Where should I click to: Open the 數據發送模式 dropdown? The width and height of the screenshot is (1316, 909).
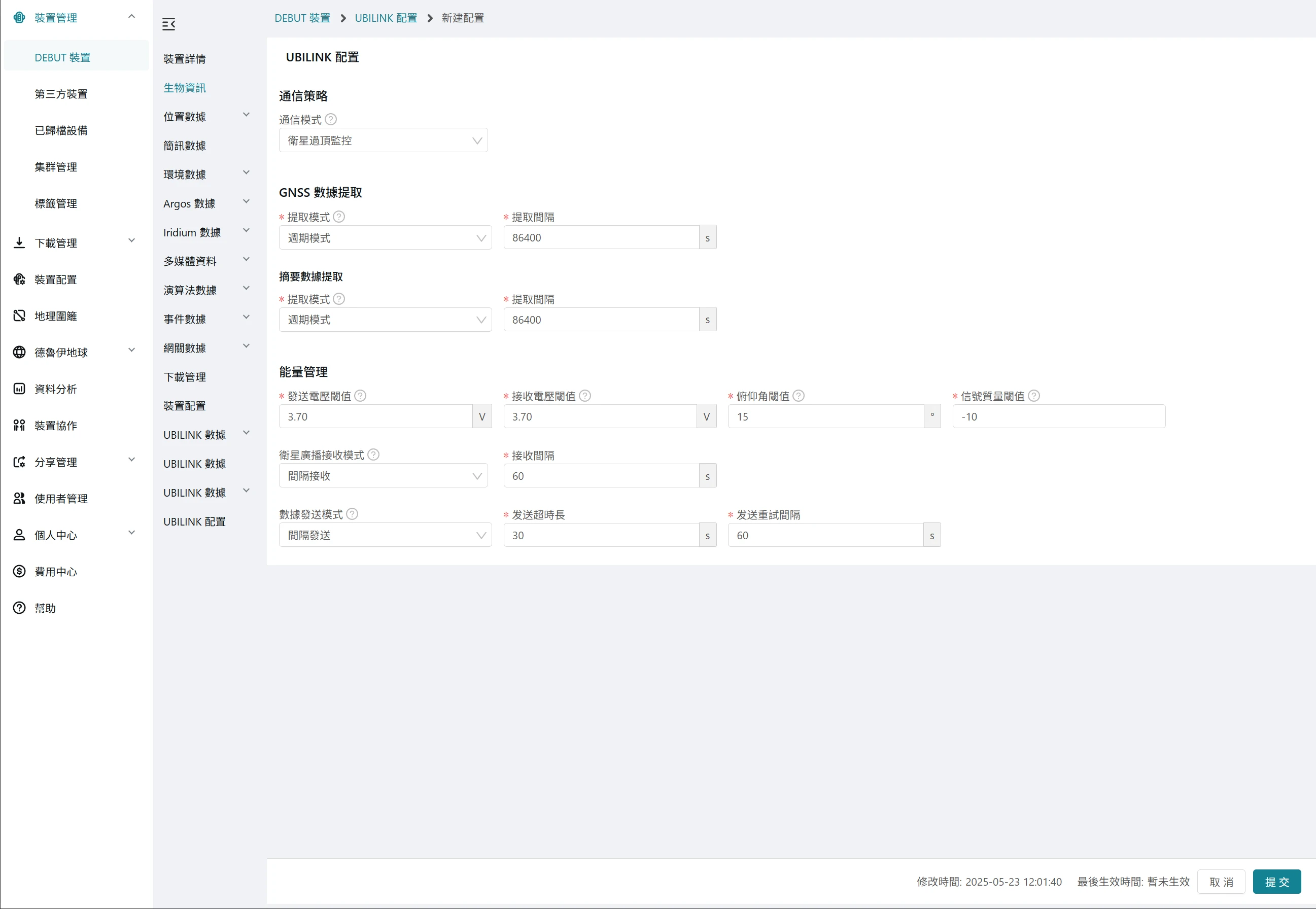(385, 535)
